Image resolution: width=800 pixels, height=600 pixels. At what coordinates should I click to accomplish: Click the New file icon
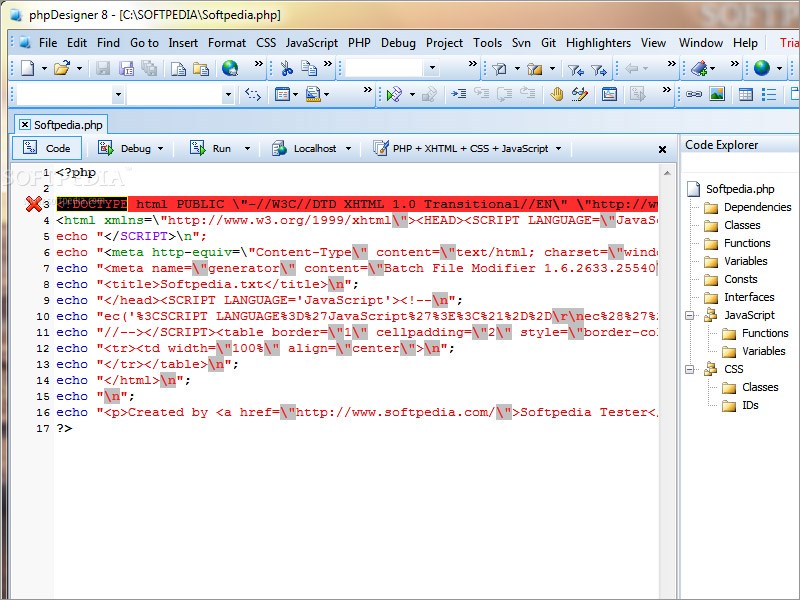tap(26, 68)
